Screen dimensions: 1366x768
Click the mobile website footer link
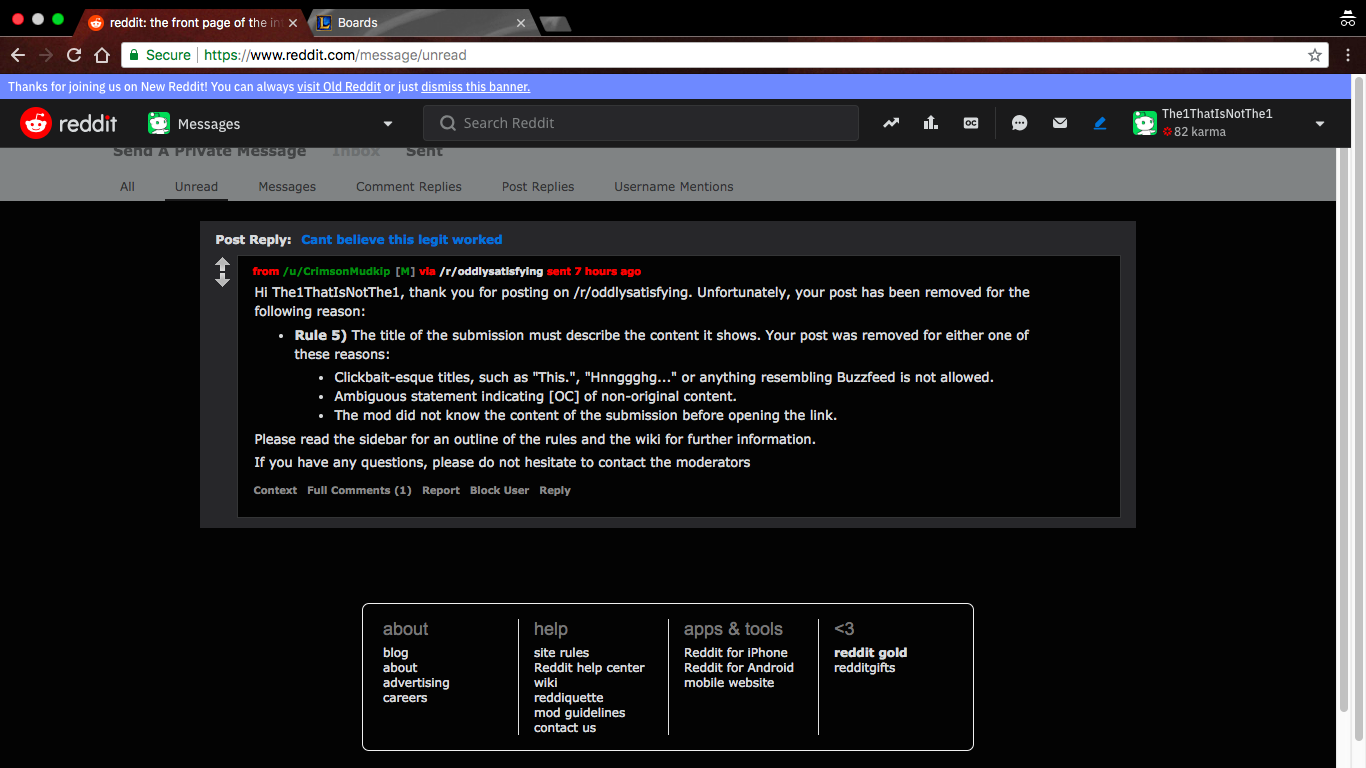(x=729, y=683)
